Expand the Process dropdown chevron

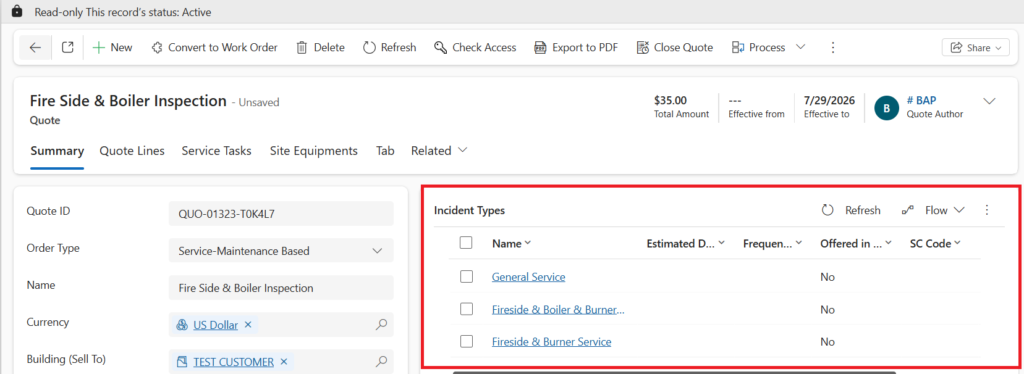pyautogui.click(x=800, y=48)
